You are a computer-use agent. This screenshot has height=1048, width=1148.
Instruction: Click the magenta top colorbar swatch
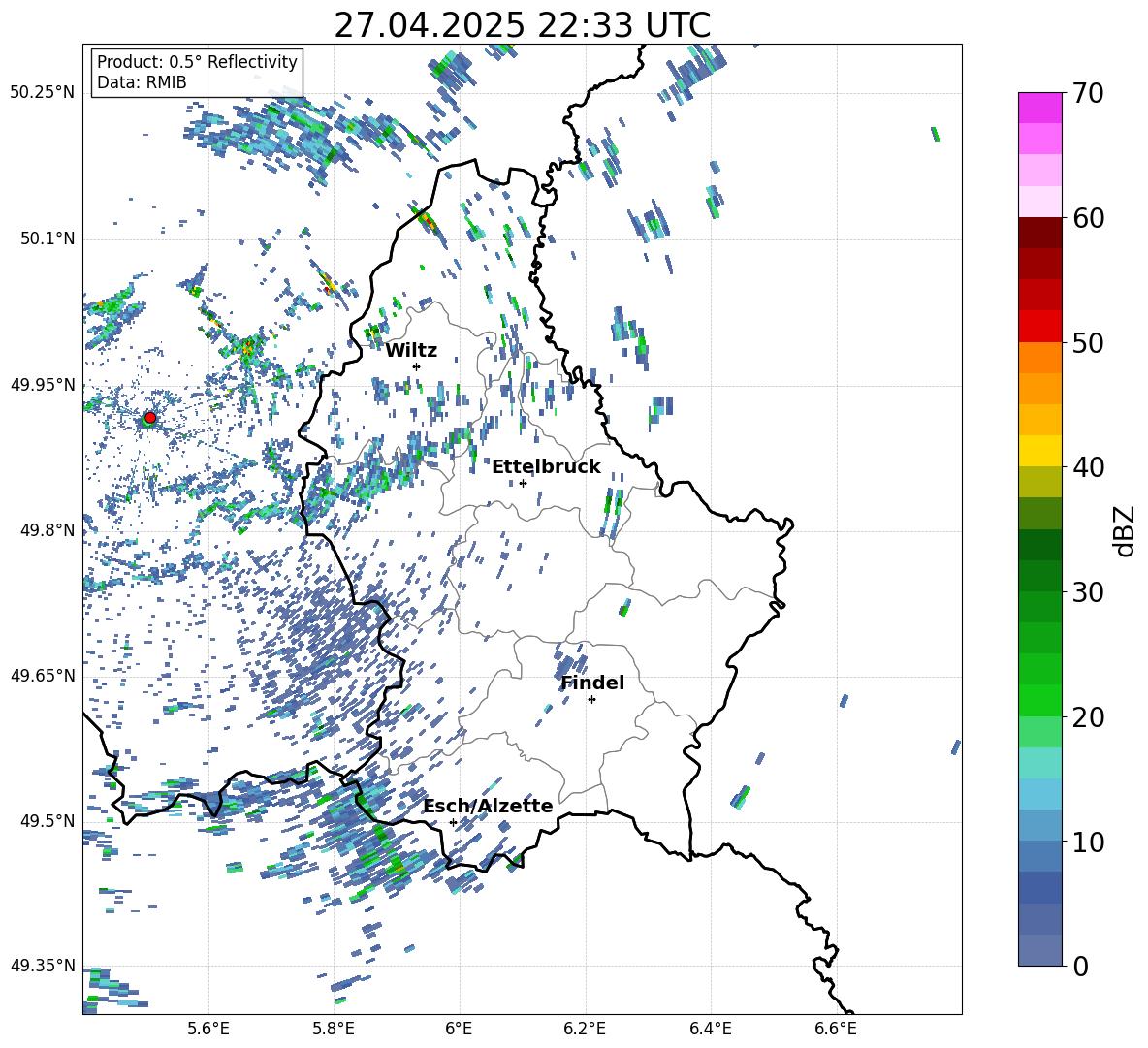[x=1039, y=108]
